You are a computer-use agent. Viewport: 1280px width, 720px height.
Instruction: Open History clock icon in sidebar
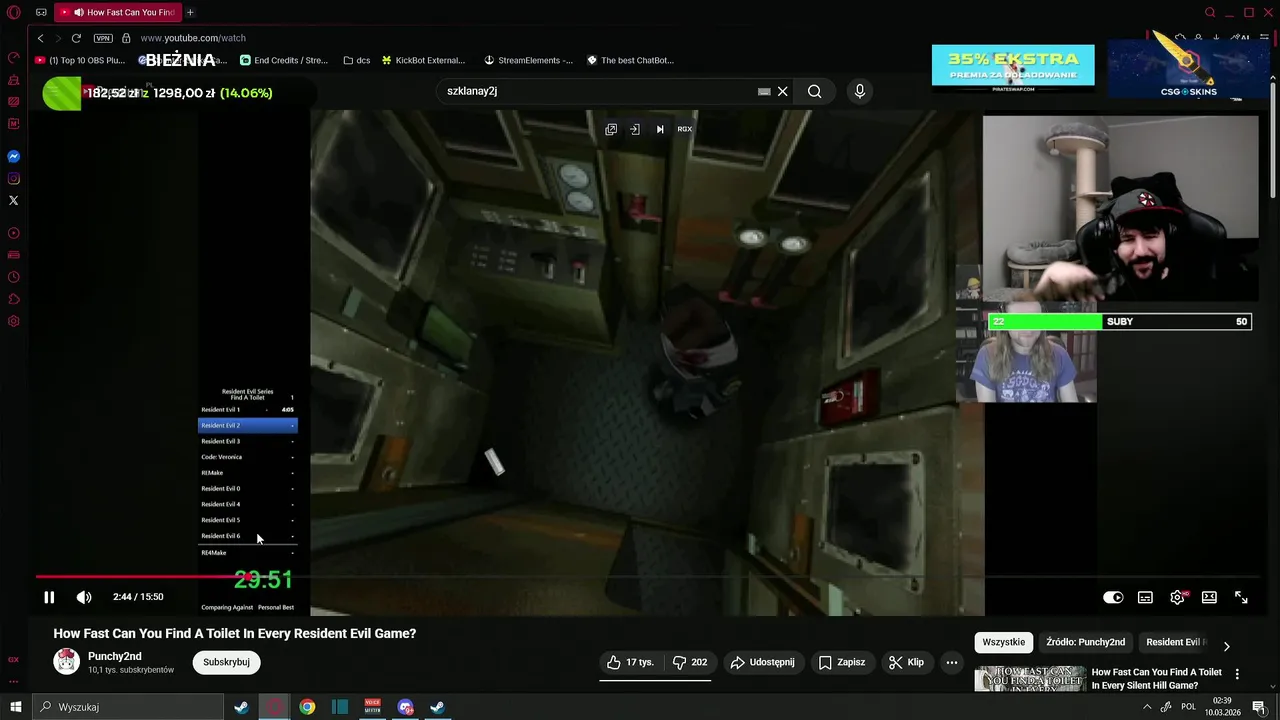pos(14,277)
